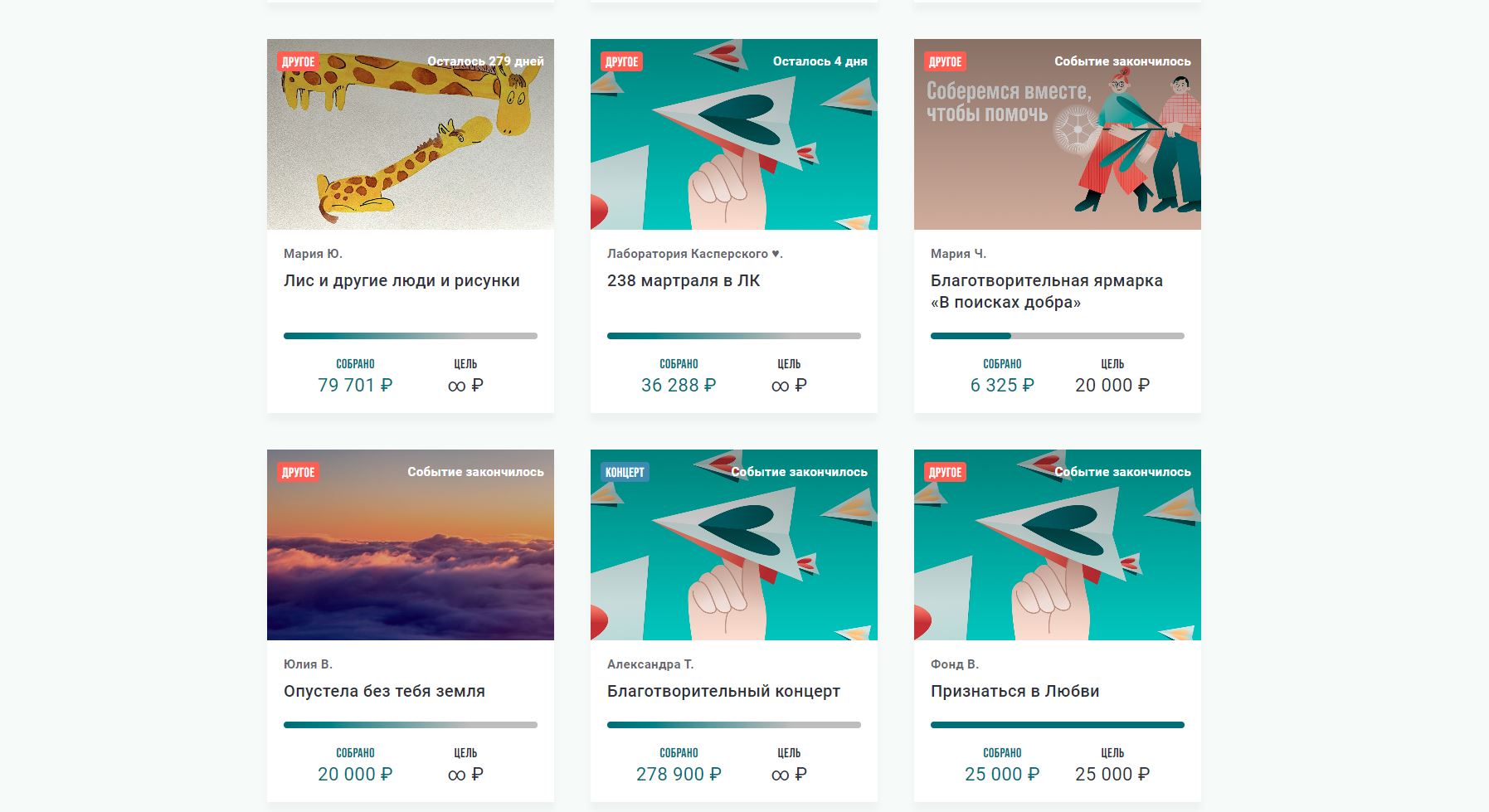Open "Благотворительная ярмарка «В поисках добра»" title

(x=1047, y=291)
